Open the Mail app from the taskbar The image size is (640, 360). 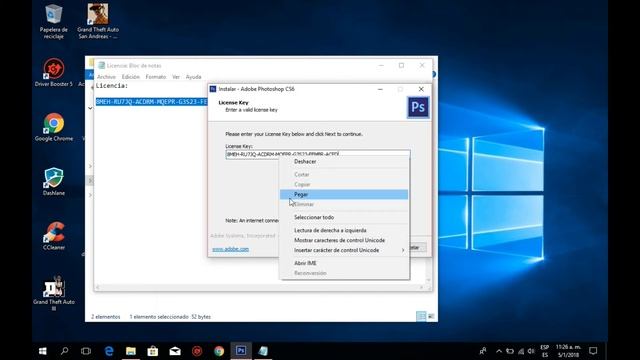(175, 351)
